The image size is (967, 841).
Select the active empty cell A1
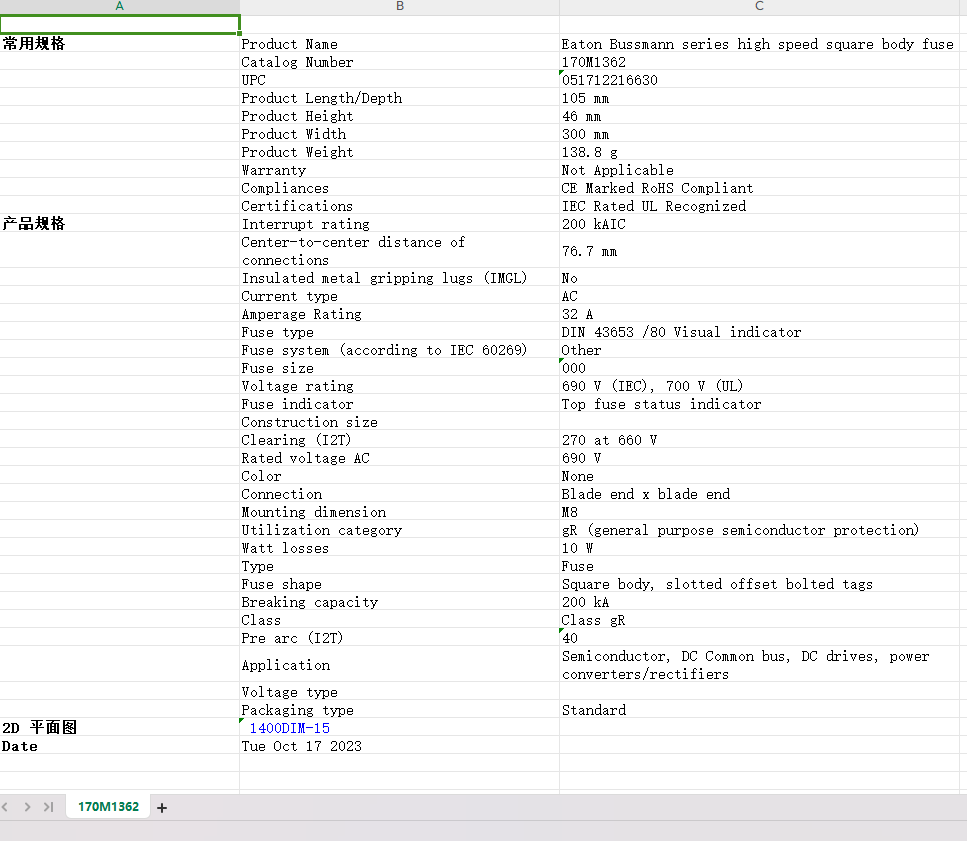pyautogui.click(x=120, y=25)
